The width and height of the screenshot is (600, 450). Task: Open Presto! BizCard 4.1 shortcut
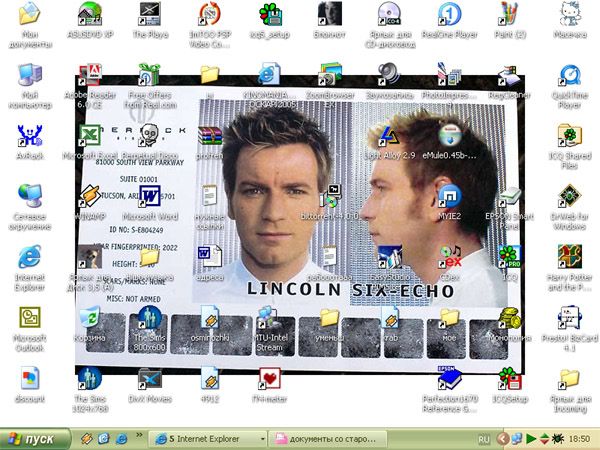[x=570, y=317]
